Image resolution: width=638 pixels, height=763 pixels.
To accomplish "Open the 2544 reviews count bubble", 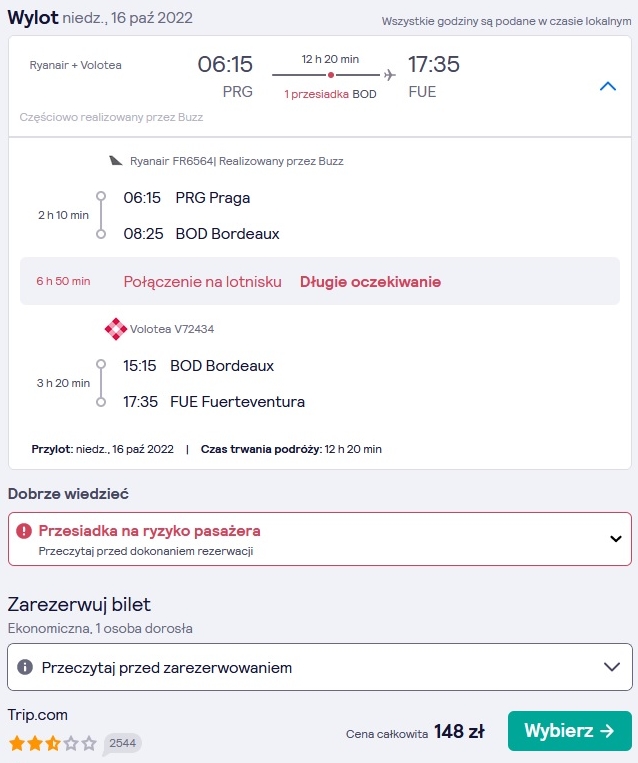I will tap(122, 743).
